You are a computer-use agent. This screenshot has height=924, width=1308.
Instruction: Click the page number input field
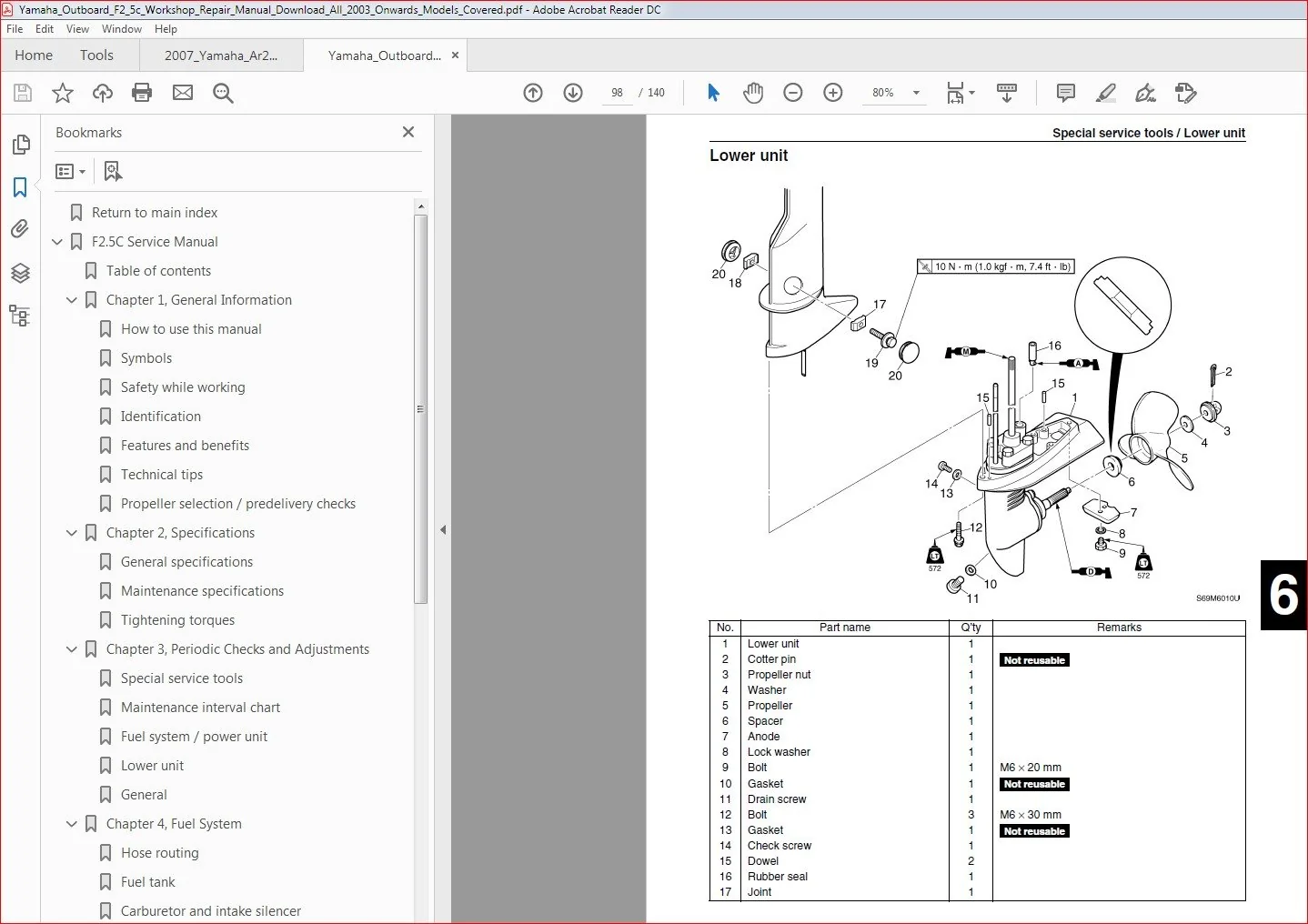(617, 93)
